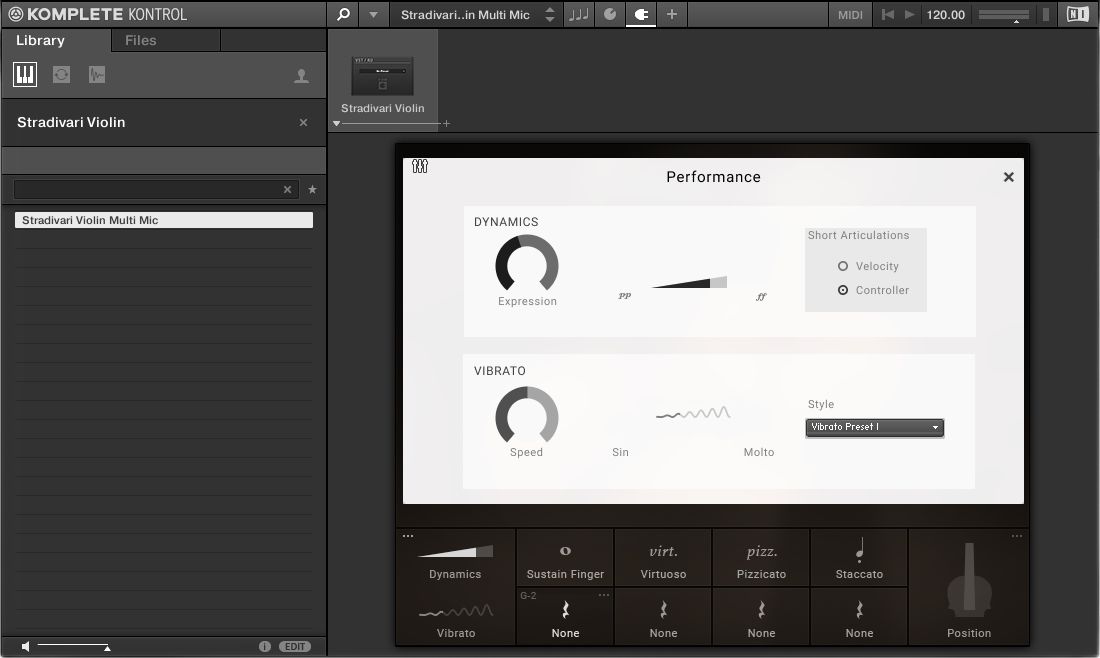Activate the plug-in panel icon in the toolbar
The image size is (1100, 658).
pos(640,15)
